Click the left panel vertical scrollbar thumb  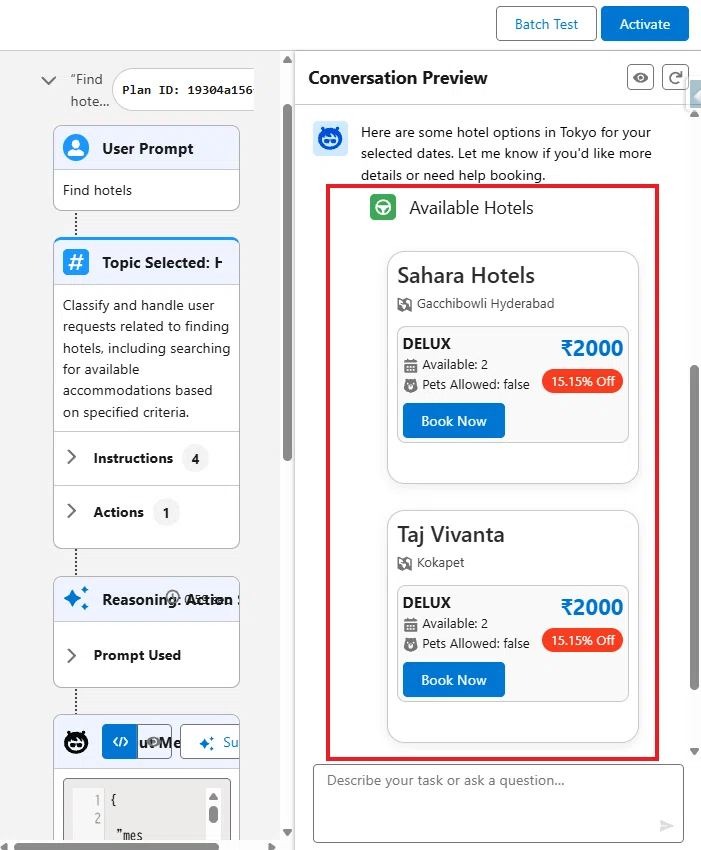(287, 282)
